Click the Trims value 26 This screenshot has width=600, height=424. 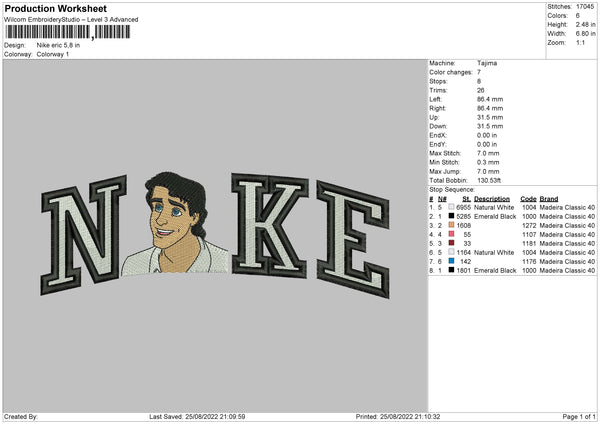[x=481, y=90]
